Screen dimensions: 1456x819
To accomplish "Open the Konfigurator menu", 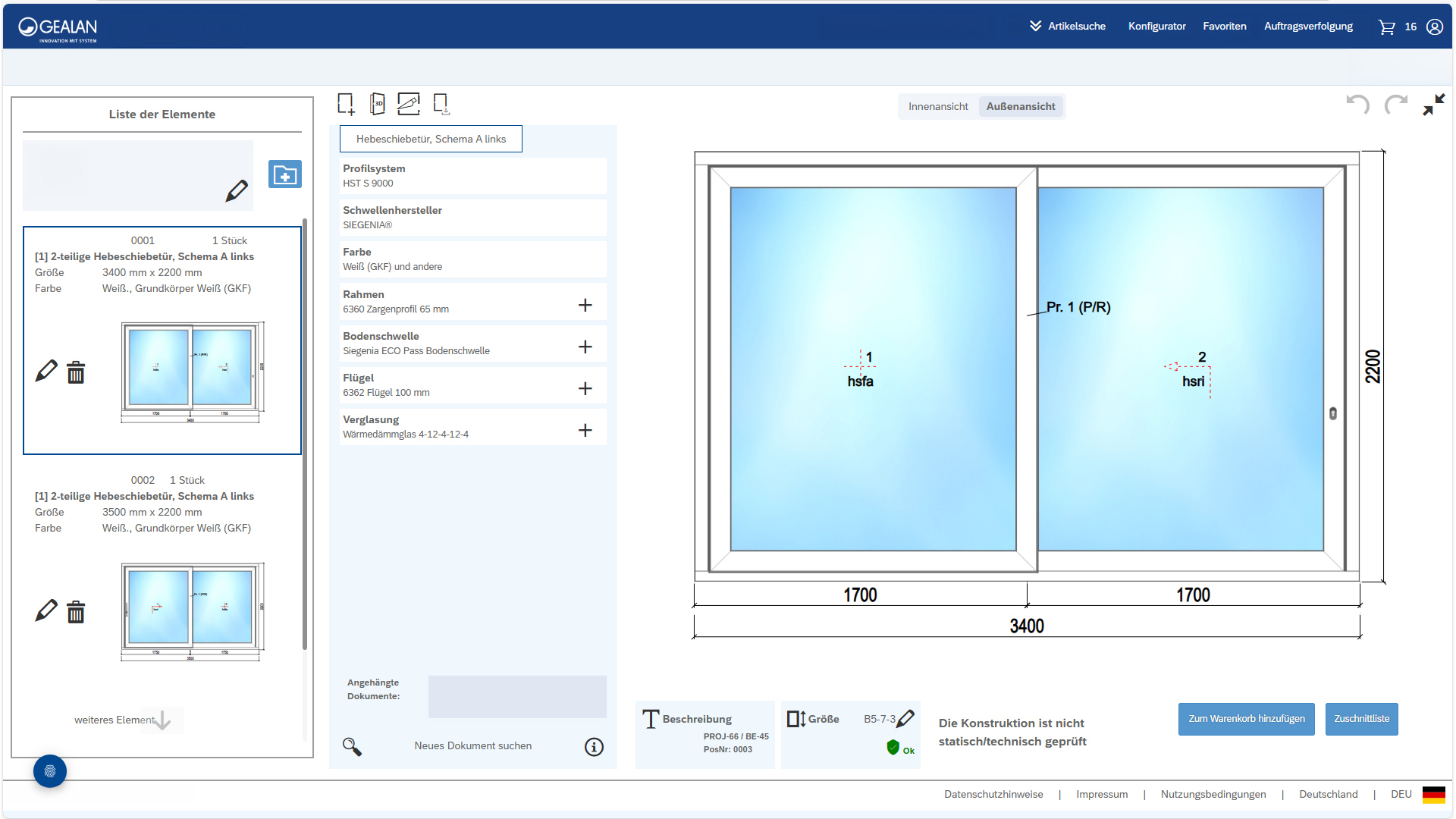I will (x=1156, y=26).
